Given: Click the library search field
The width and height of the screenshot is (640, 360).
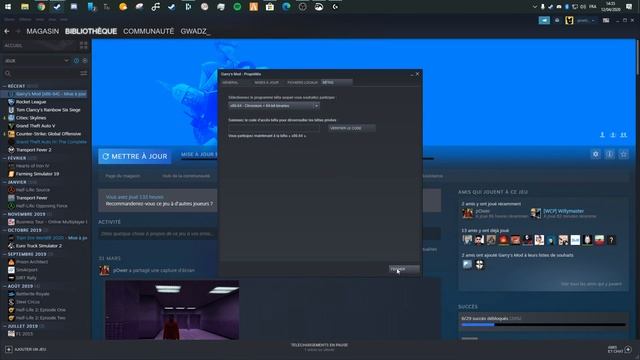Looking at the screenshot, I should click(41, 73).
